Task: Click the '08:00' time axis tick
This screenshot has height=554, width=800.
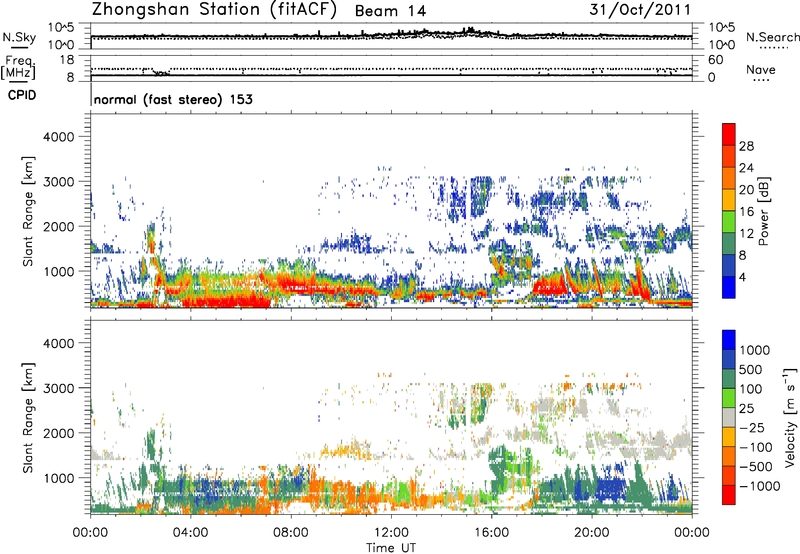Action: [291, 533]
